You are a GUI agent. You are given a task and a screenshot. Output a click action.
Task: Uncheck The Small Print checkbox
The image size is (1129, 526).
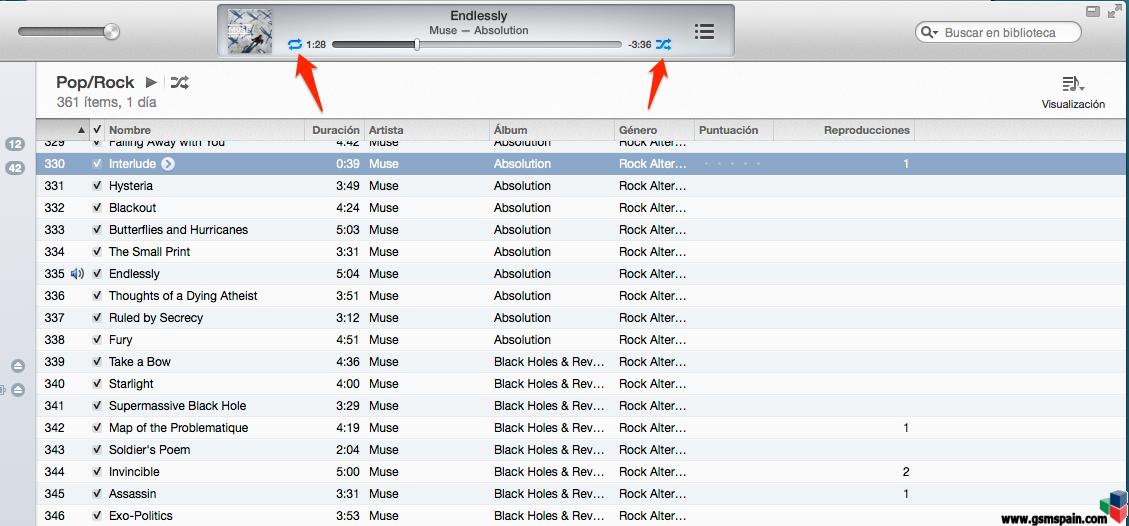(97, 252)
